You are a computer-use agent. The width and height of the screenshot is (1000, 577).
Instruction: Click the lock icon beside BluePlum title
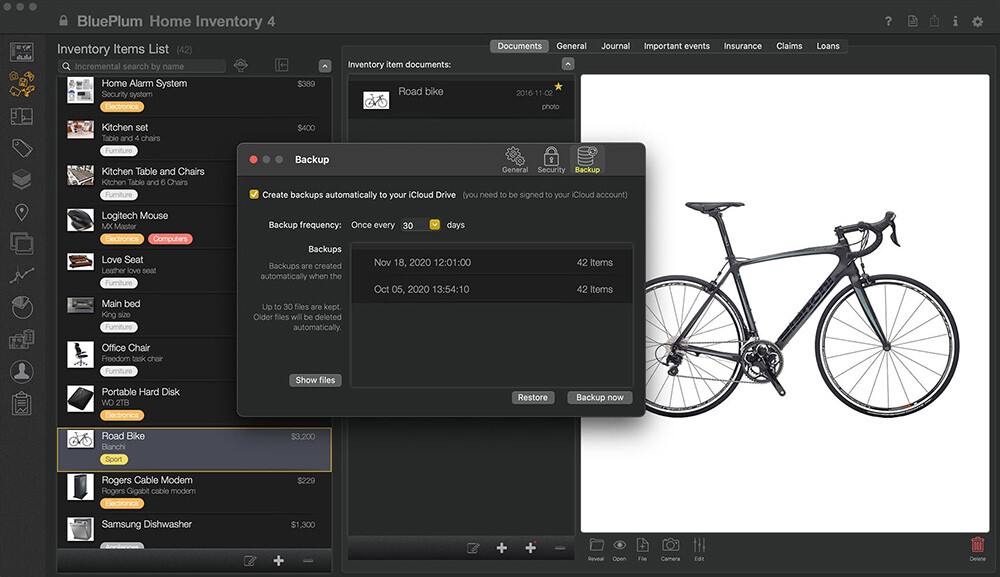[63, 21]
